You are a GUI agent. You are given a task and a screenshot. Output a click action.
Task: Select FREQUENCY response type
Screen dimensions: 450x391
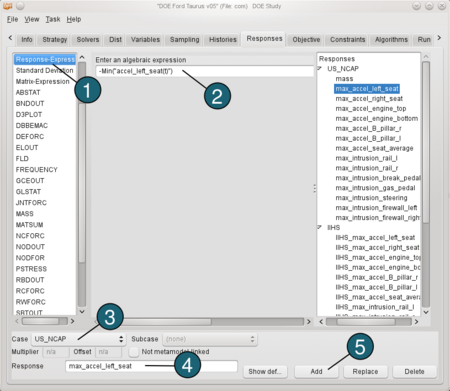(45, 169)
